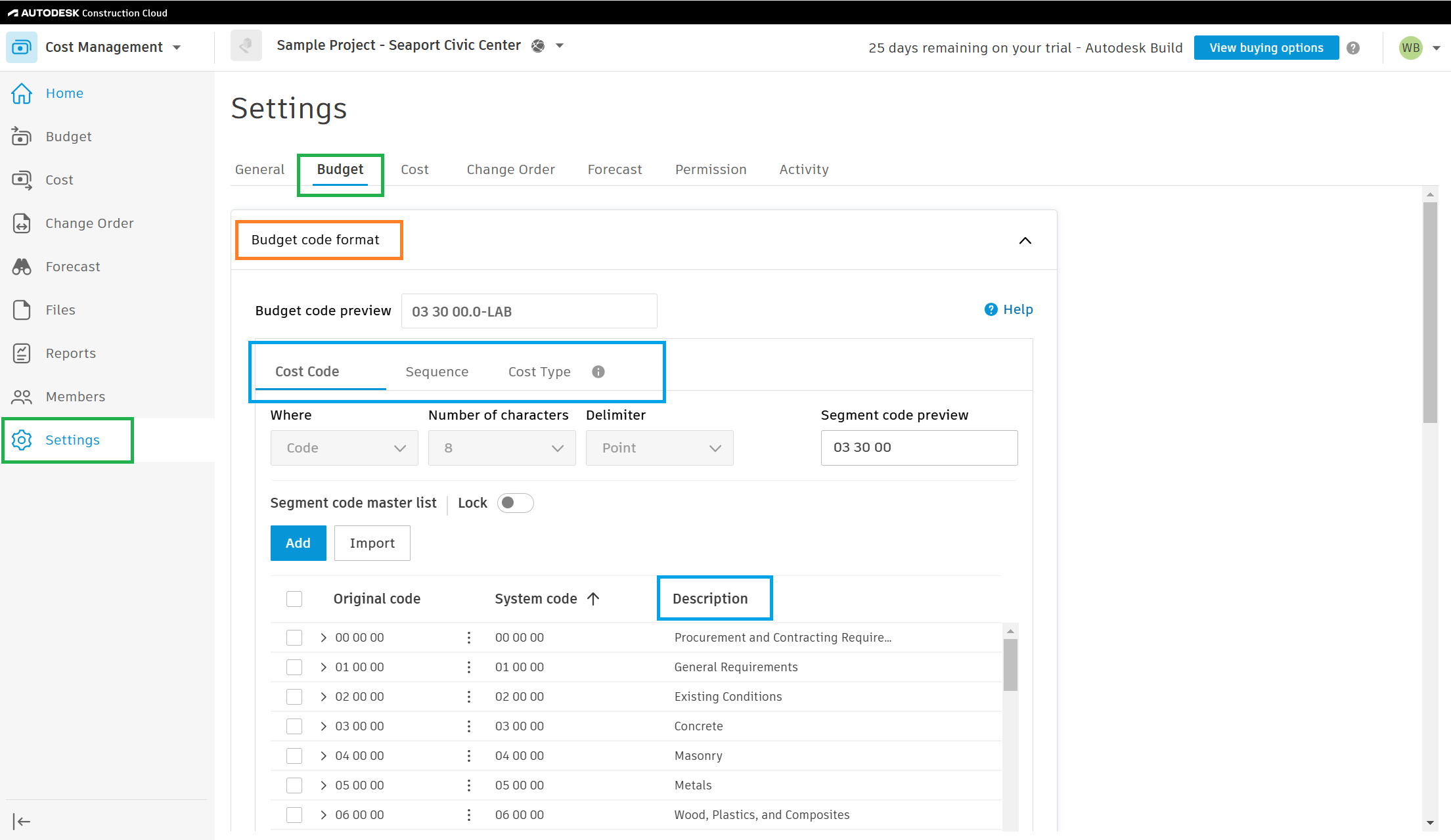Open the project selector dropdown arrow
The width and height of the screenshot is (1451, 840).
[x=560, y=45]
